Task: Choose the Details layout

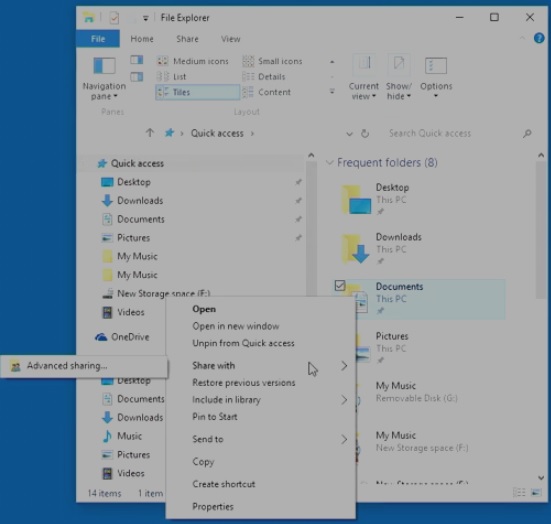Action: tap(264, 77)
